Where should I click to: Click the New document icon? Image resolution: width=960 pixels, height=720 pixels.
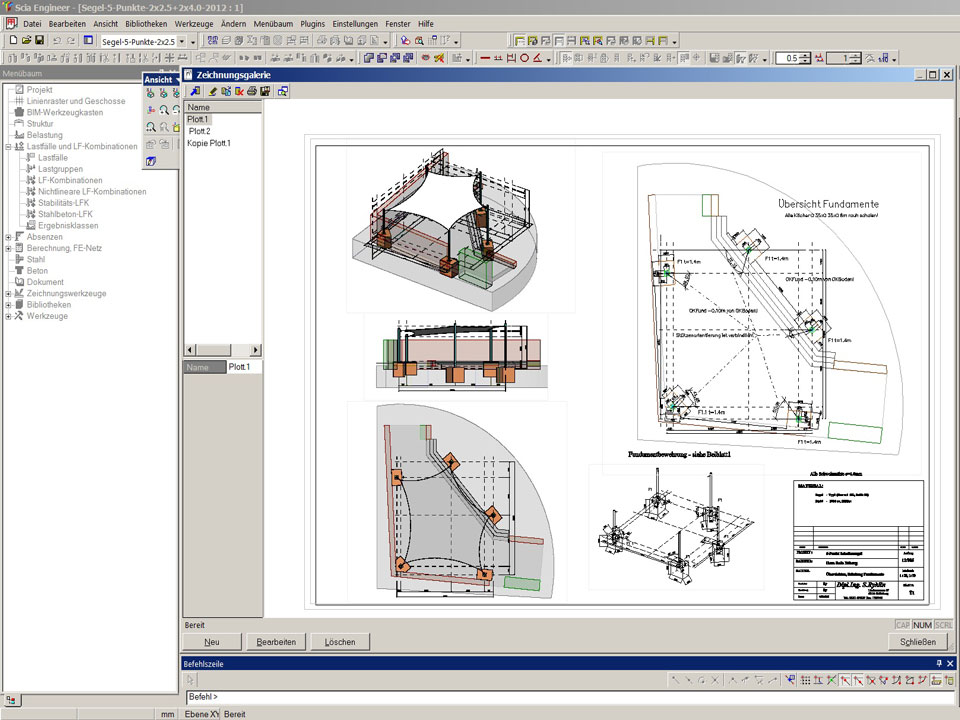point(13,41)
